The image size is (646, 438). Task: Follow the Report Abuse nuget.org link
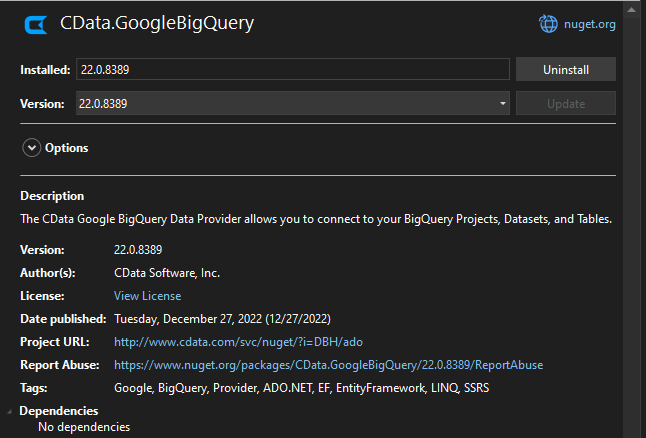click(x=328, y=365)
